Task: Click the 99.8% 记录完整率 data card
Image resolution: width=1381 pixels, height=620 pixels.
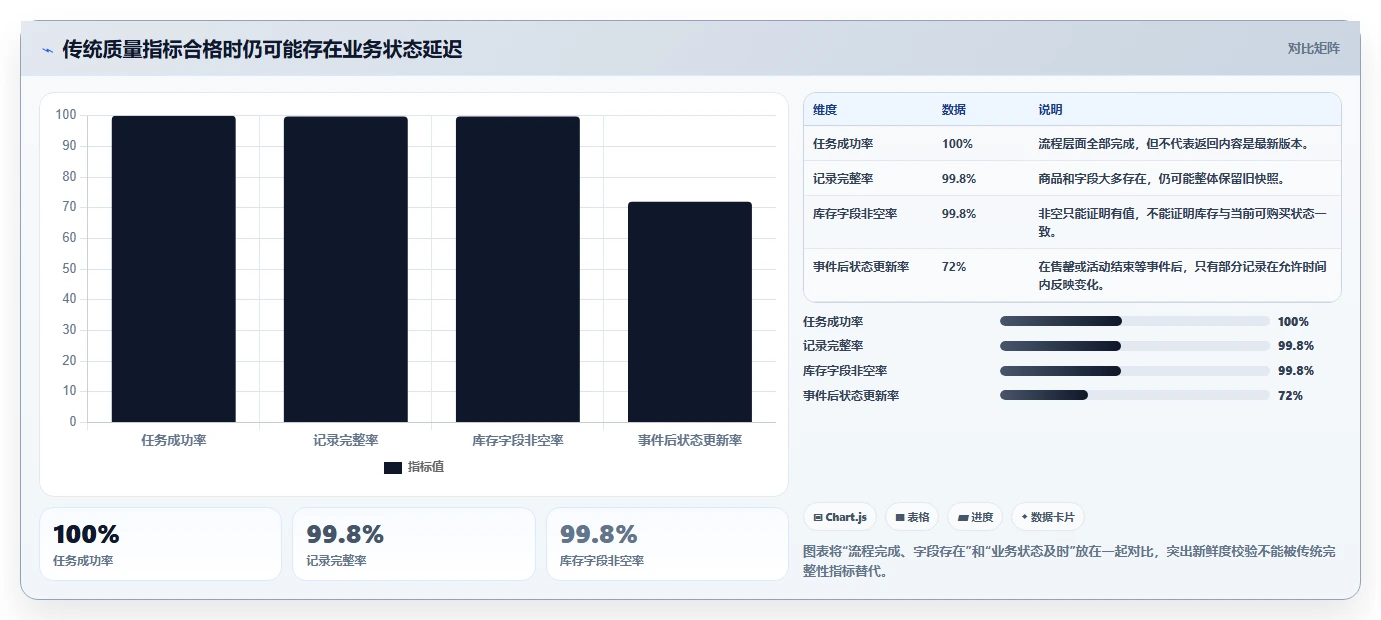Action: (x=414, y=544)
